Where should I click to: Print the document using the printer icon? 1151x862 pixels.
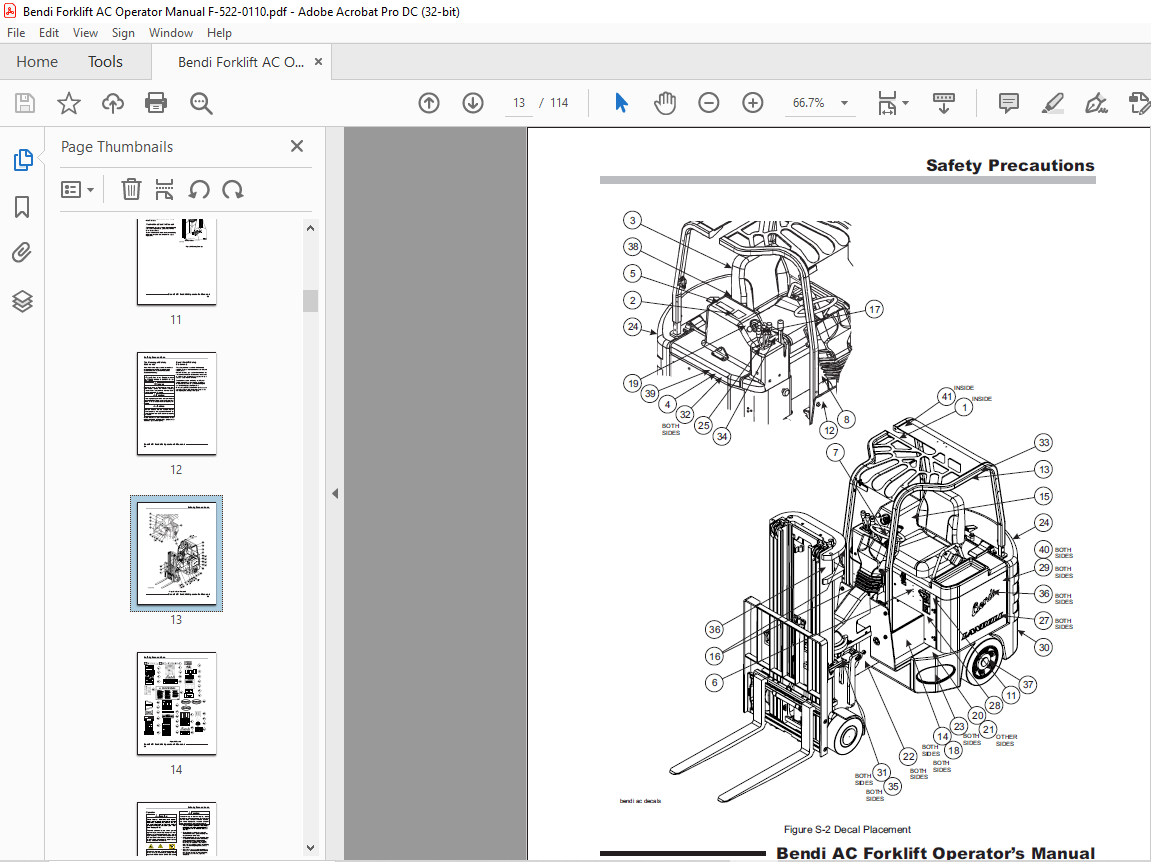pyautogui.click(x=156, y=103)
